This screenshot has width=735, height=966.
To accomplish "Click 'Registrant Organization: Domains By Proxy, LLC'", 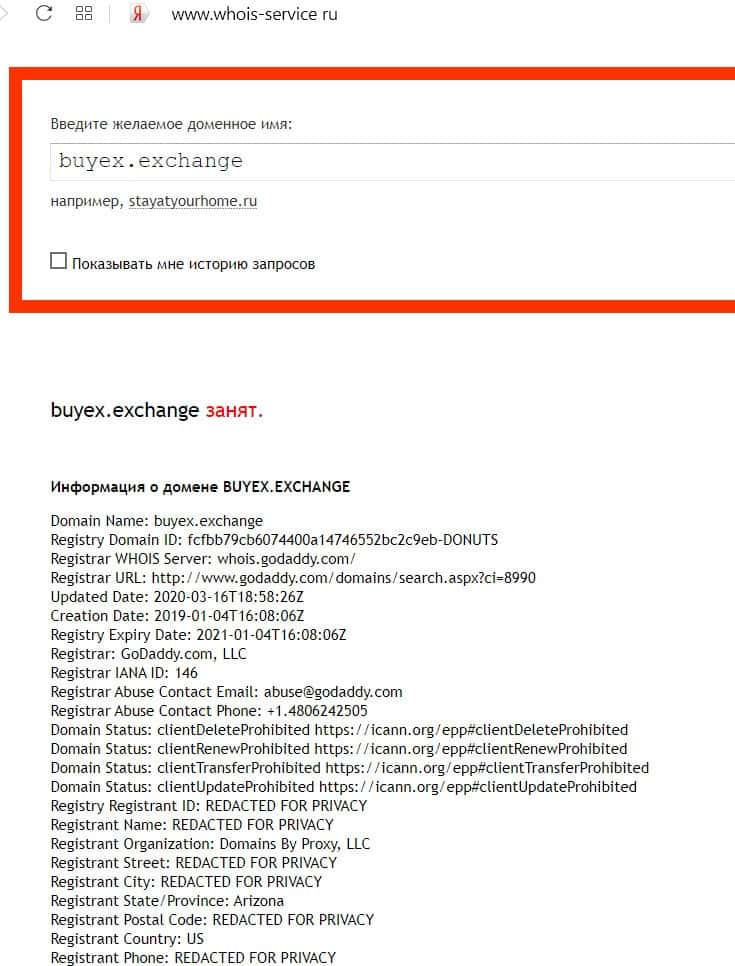I will [x=210, y=845].
